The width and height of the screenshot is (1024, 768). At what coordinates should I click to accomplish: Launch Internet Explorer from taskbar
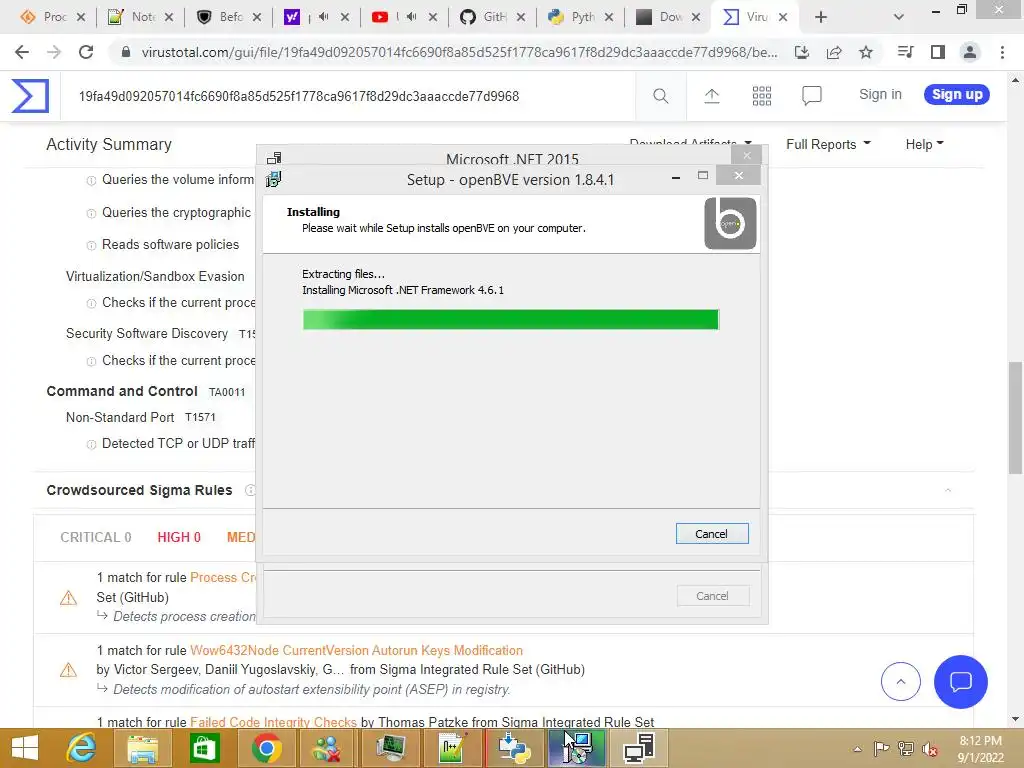click(x=82, y=748)
